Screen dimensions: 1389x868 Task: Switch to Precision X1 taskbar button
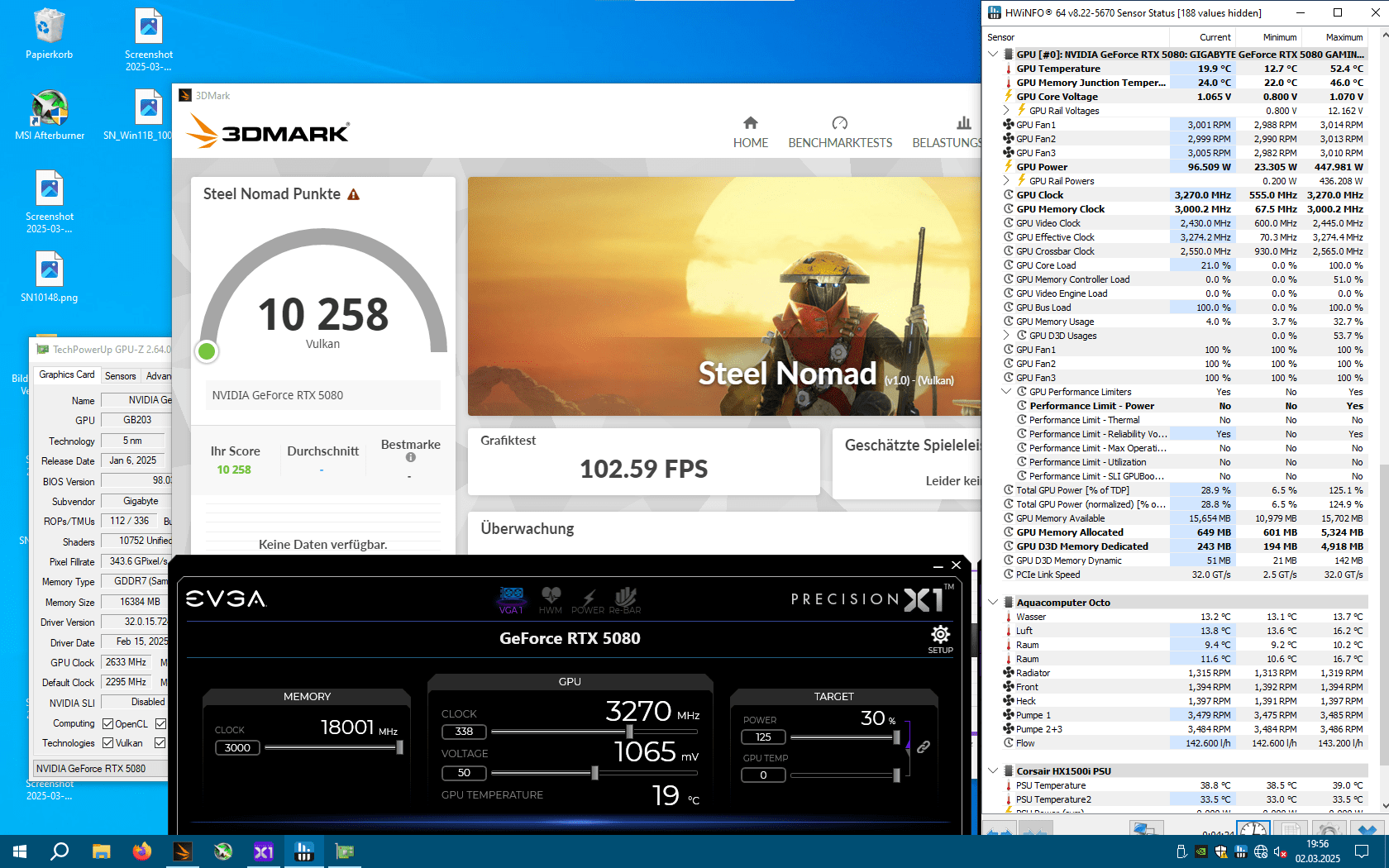pyautogui.click(x=264, y=851)
